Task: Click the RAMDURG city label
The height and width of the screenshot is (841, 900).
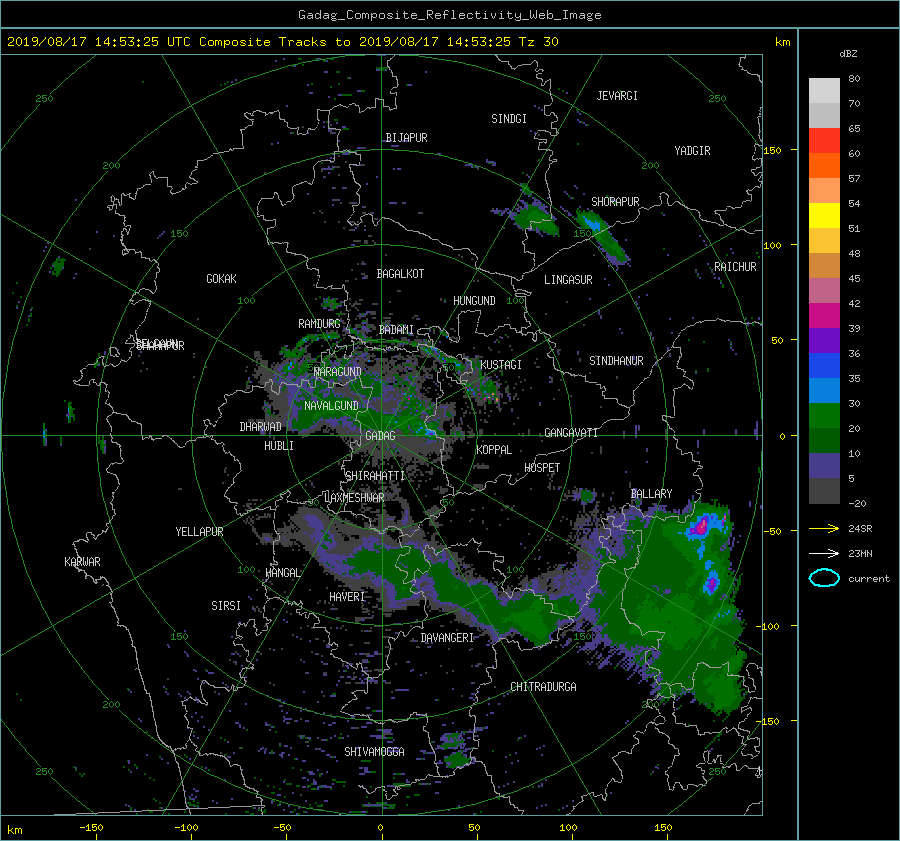Action: (319, 324)
